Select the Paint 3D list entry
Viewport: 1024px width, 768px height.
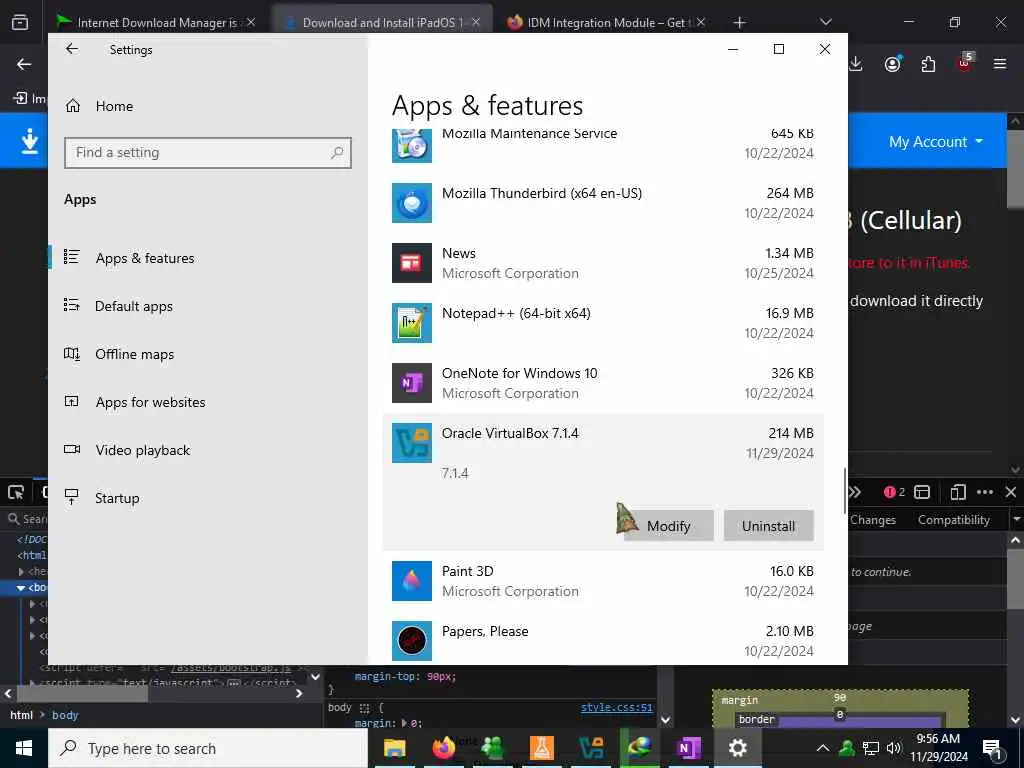pos(603,581)
